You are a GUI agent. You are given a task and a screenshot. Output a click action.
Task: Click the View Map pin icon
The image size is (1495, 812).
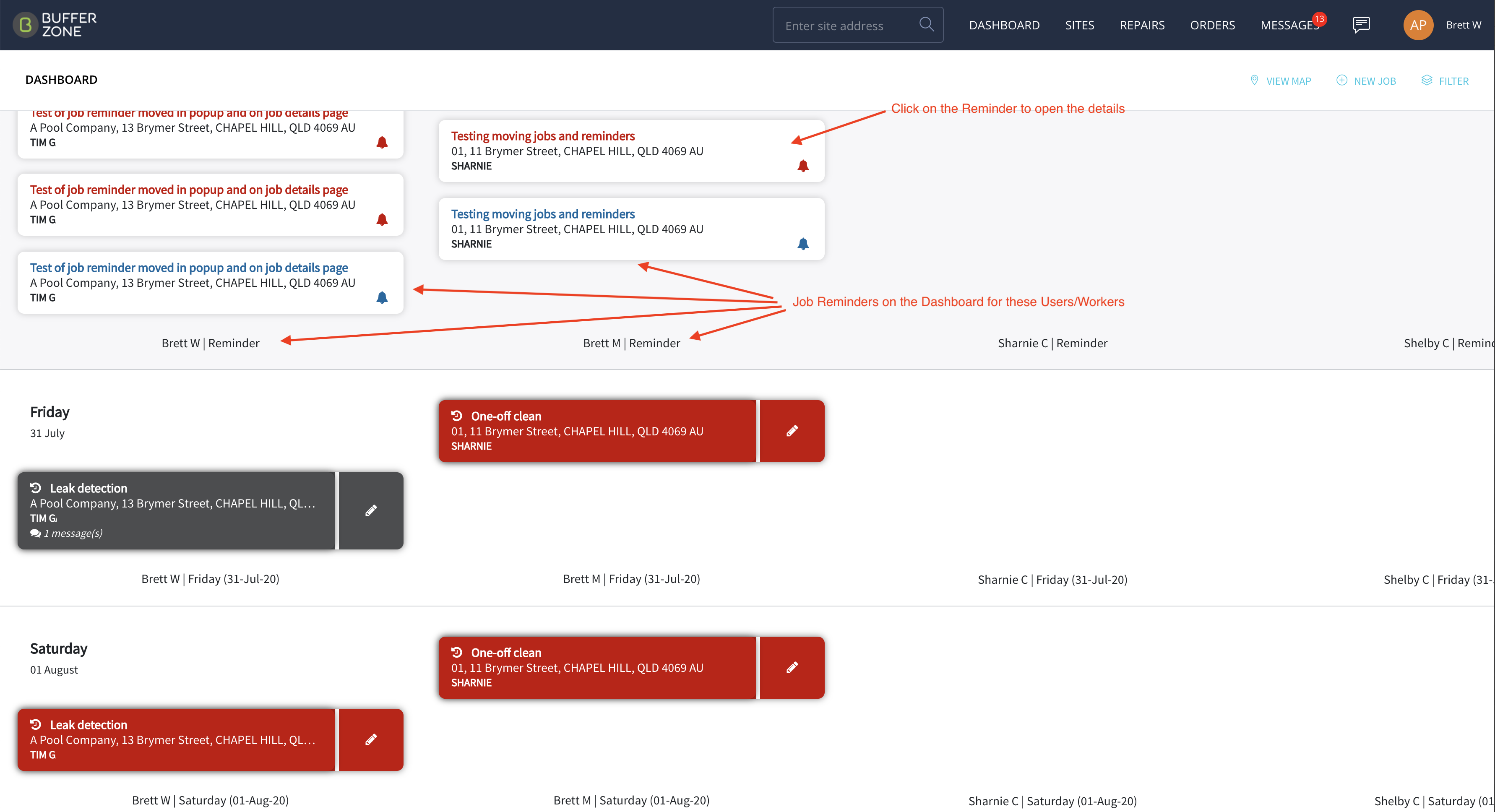click(1254, 80)
